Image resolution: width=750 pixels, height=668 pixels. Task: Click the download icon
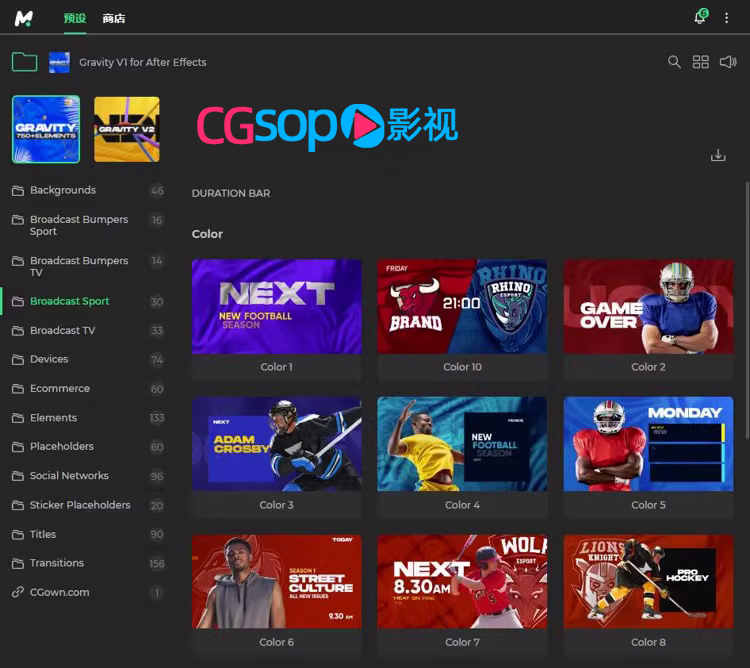[717, 155]
